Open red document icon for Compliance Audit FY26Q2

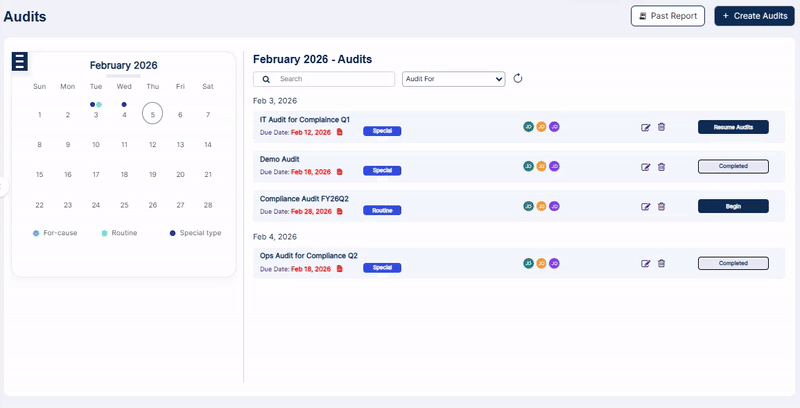click(340, 211)
